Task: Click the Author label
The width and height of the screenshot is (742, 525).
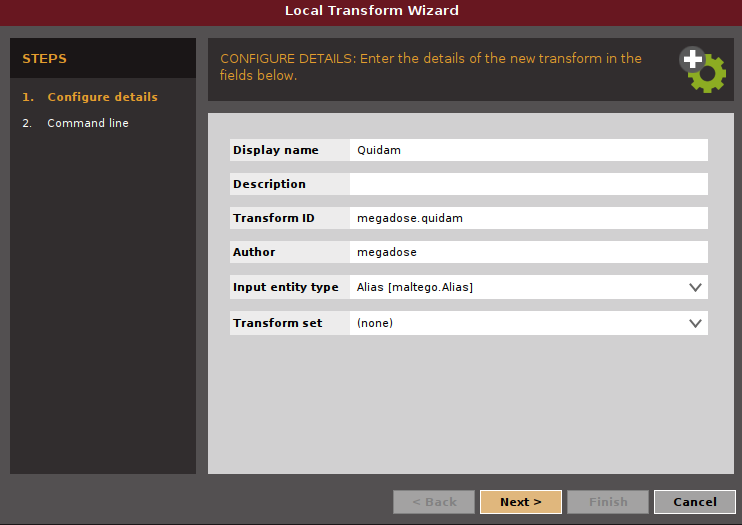Action: 254,252
